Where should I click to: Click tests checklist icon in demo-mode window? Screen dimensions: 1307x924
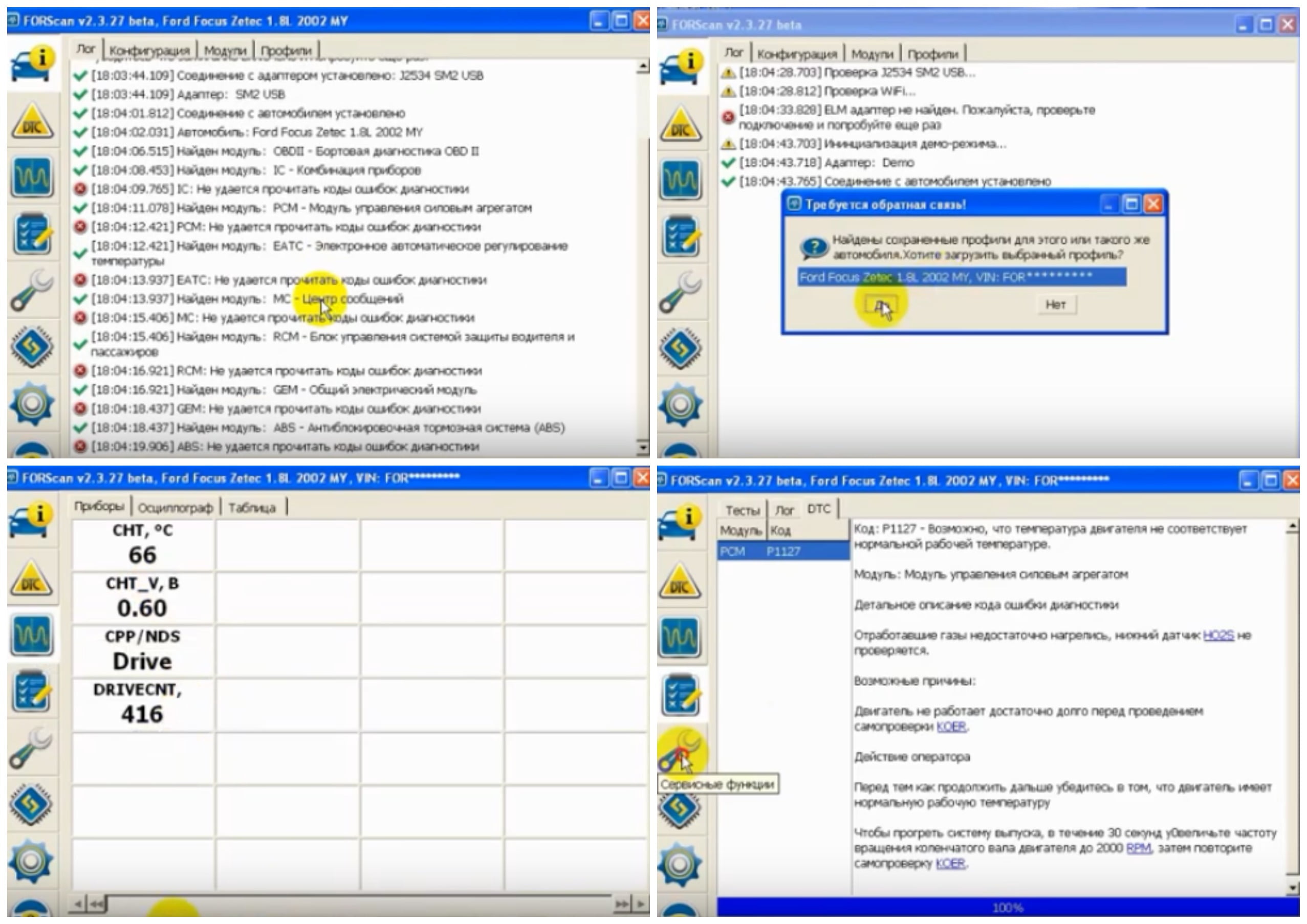tap(682, 235)
